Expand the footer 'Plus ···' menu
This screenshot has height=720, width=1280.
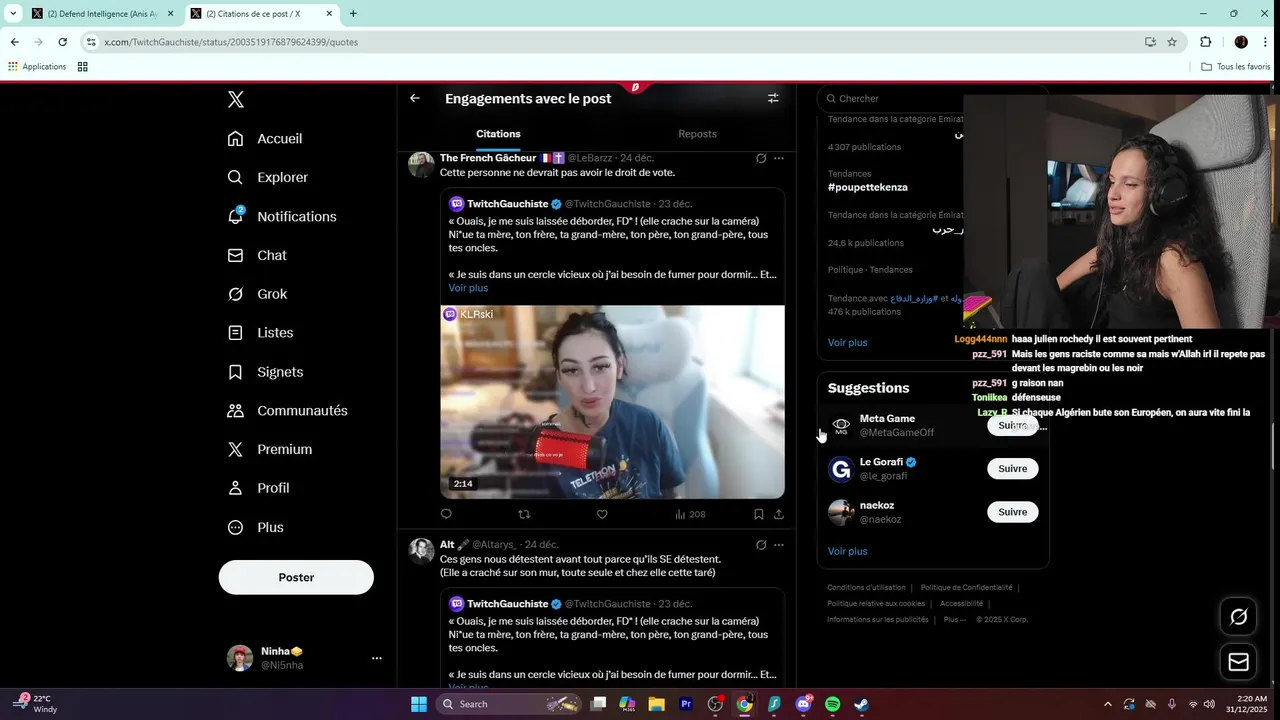point(955,619)
